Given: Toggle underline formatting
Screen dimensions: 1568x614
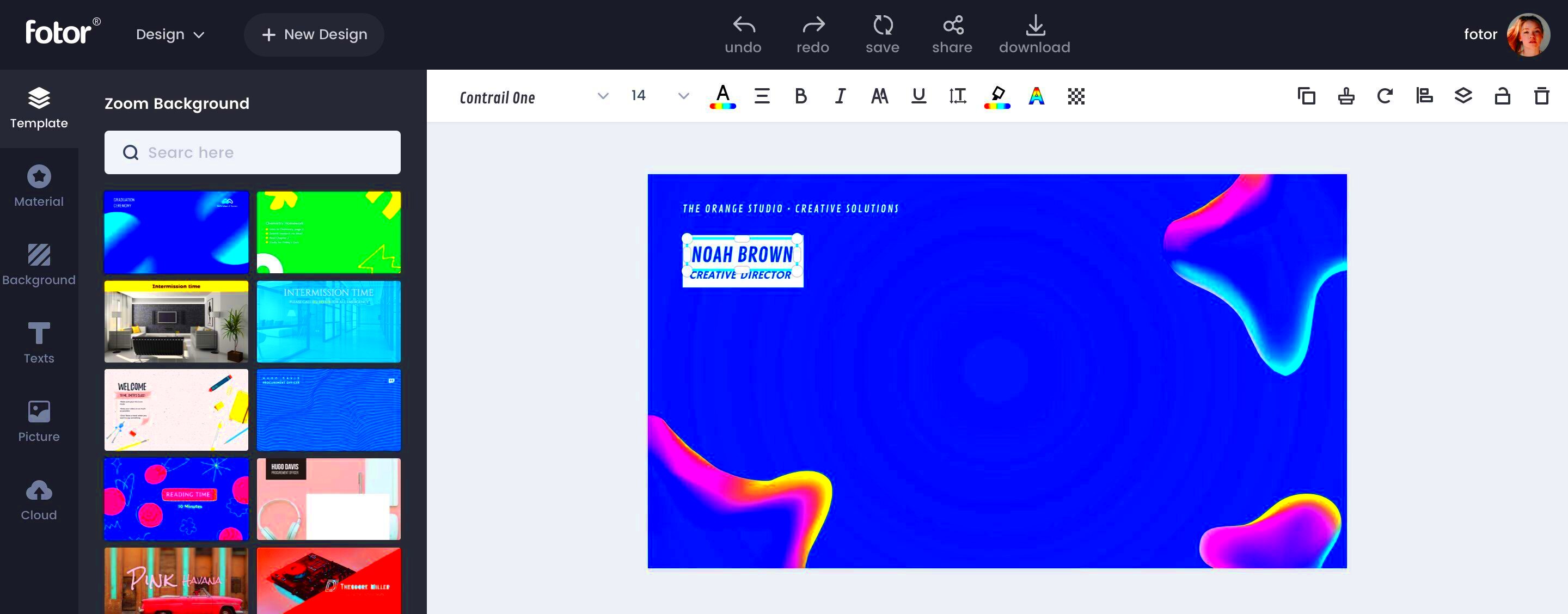Looking at the screenshot, I should (x=918, y=96).
